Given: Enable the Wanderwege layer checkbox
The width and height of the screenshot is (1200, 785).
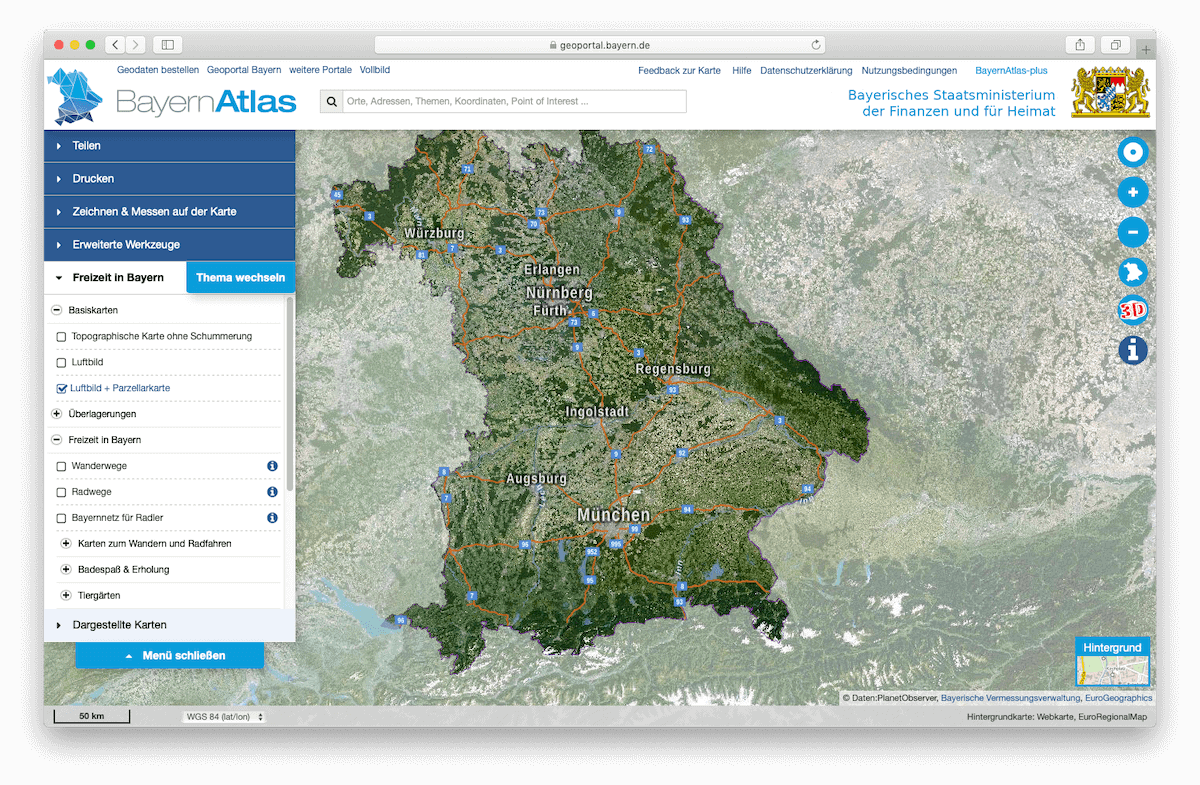Looking at the screenshot, I should tap(62, 466).
